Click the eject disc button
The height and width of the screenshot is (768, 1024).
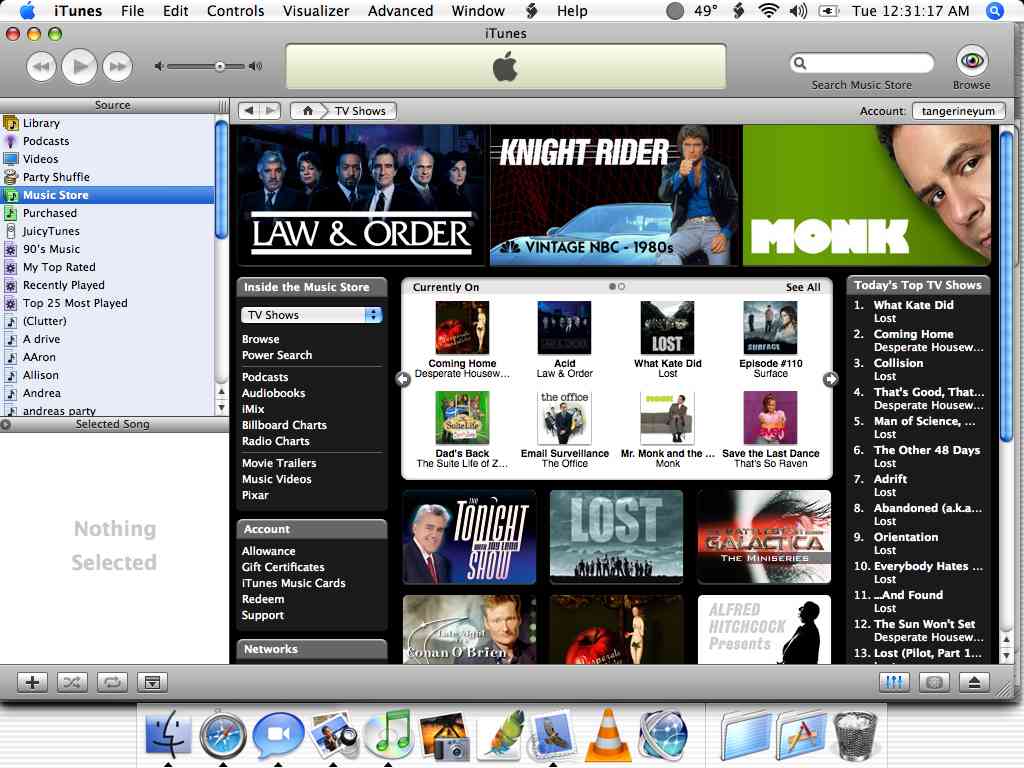coord(974,682)
